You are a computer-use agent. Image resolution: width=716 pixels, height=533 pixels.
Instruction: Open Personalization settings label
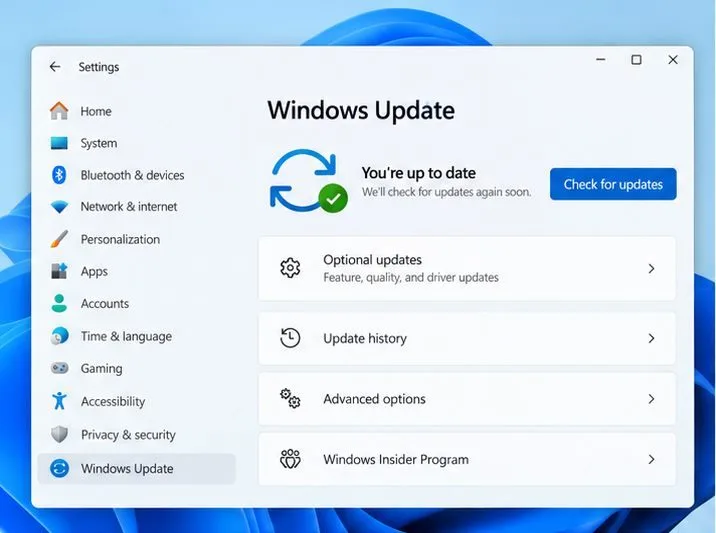pyautogui.click(x=121, y=239)
